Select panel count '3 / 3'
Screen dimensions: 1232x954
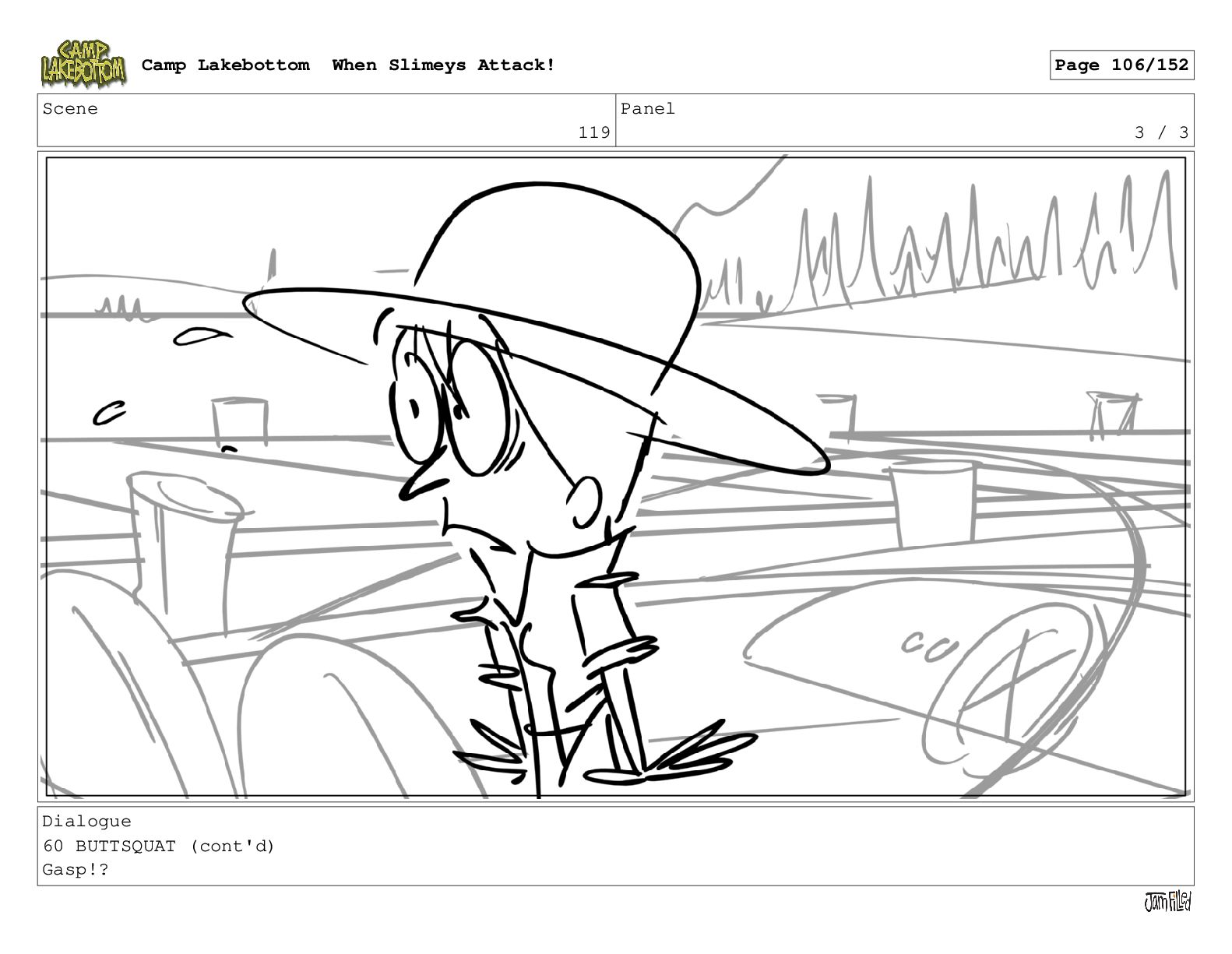[x=1161, y=133]
